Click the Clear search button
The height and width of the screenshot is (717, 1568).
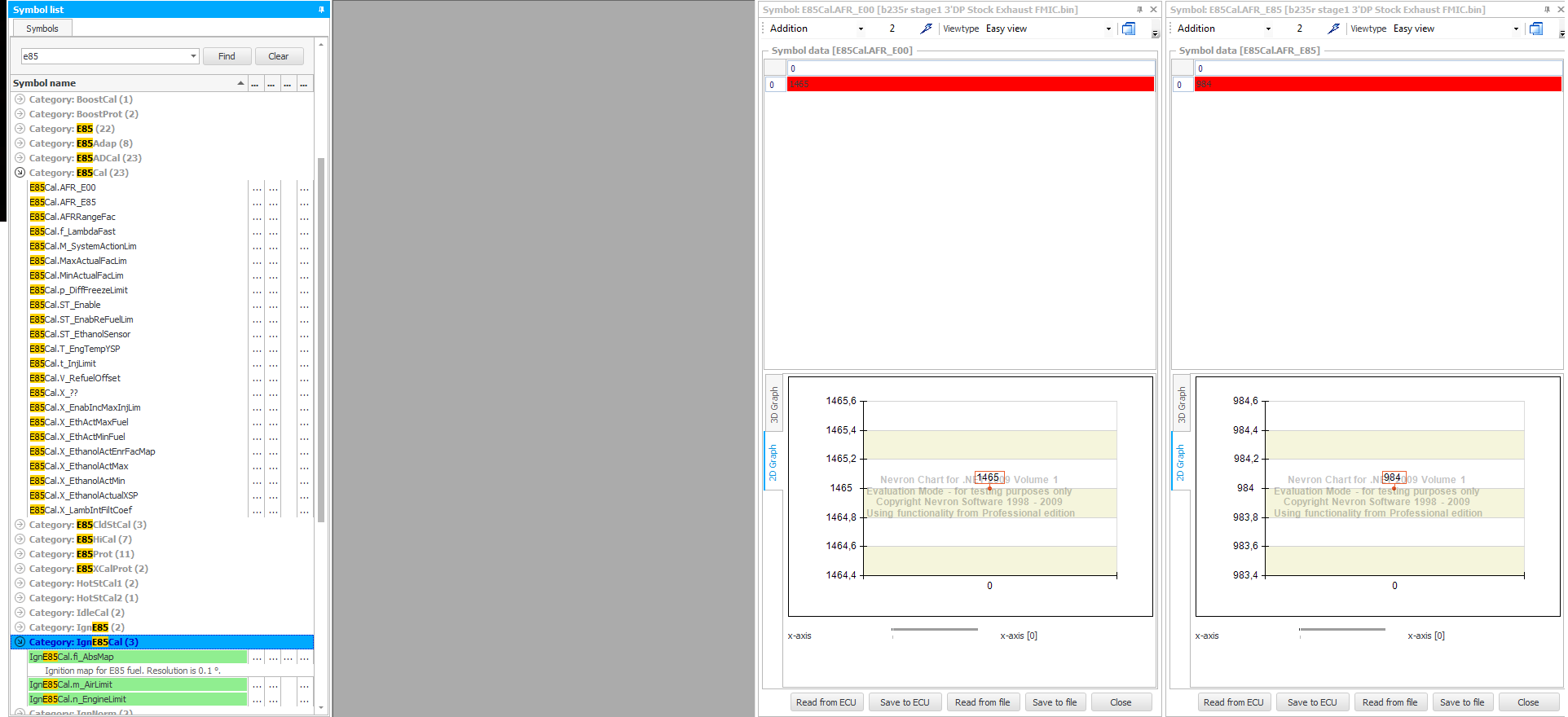point(279,56)
